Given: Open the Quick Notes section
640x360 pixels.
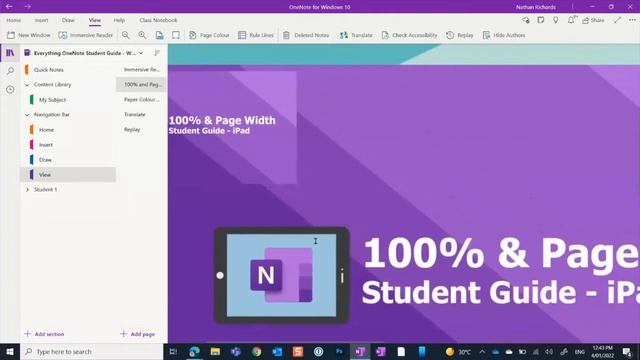Looking at the screenshot, I should click(68, 70).
